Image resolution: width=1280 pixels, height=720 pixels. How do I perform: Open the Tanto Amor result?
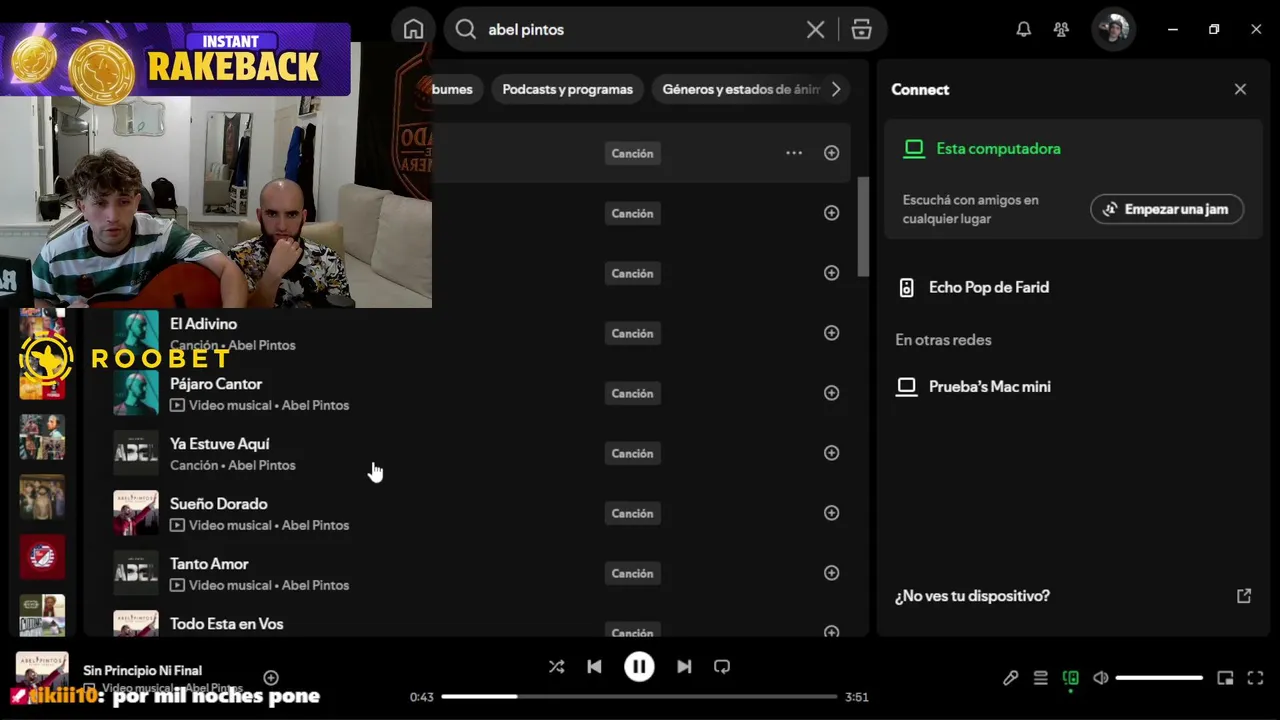(x=209, y=564)
